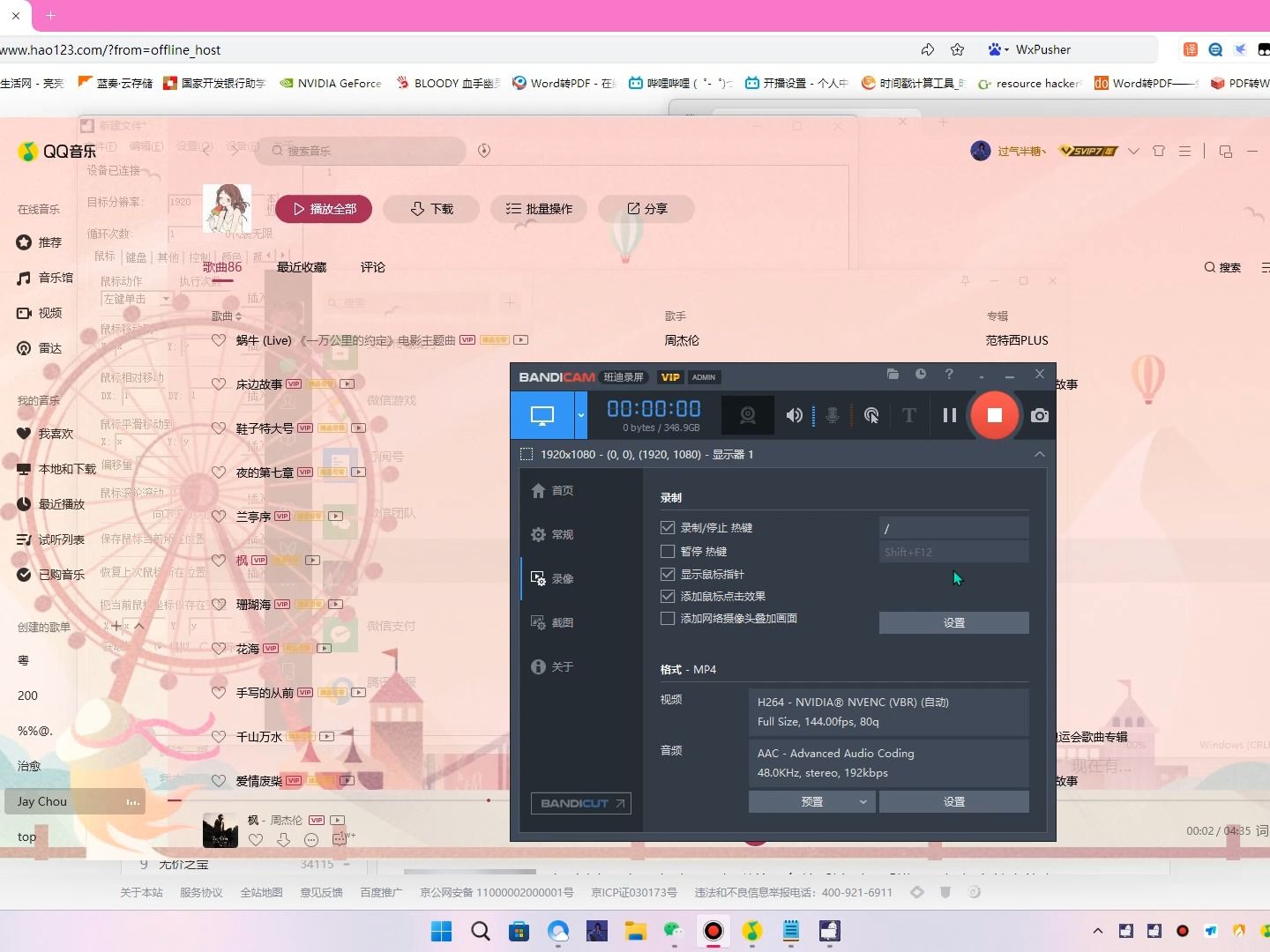
Task: Click 播放全部 button in QQ Music
Action: (x=324, y=209)
